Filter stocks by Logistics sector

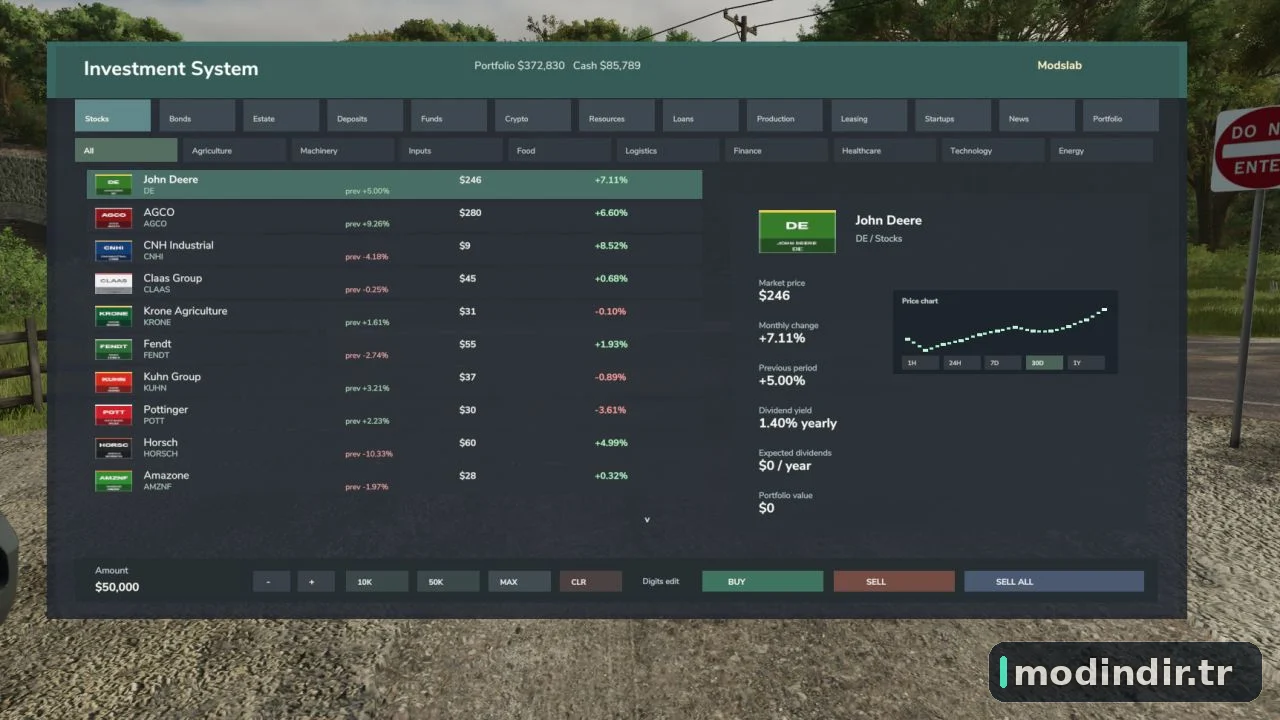[668, 151]
